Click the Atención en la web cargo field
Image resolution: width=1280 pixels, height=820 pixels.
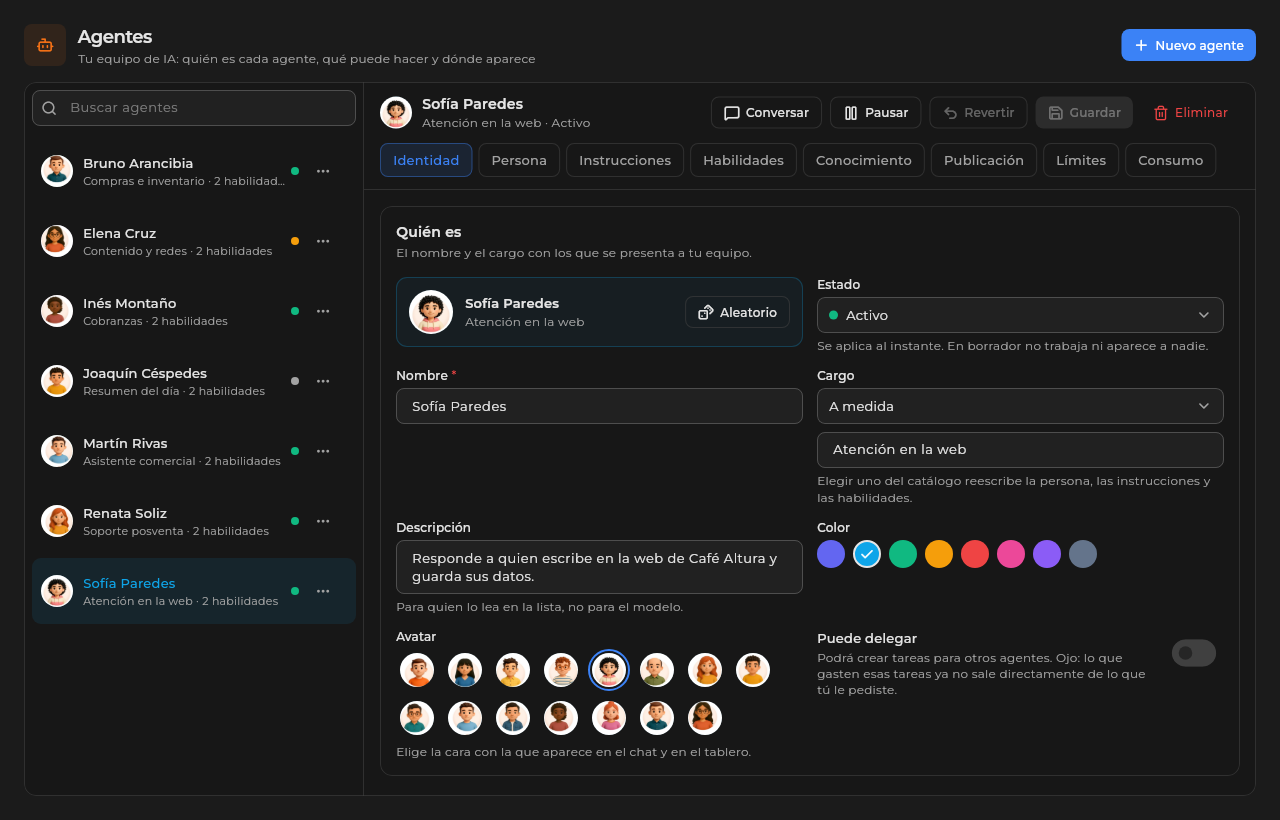coord(1020,450)
